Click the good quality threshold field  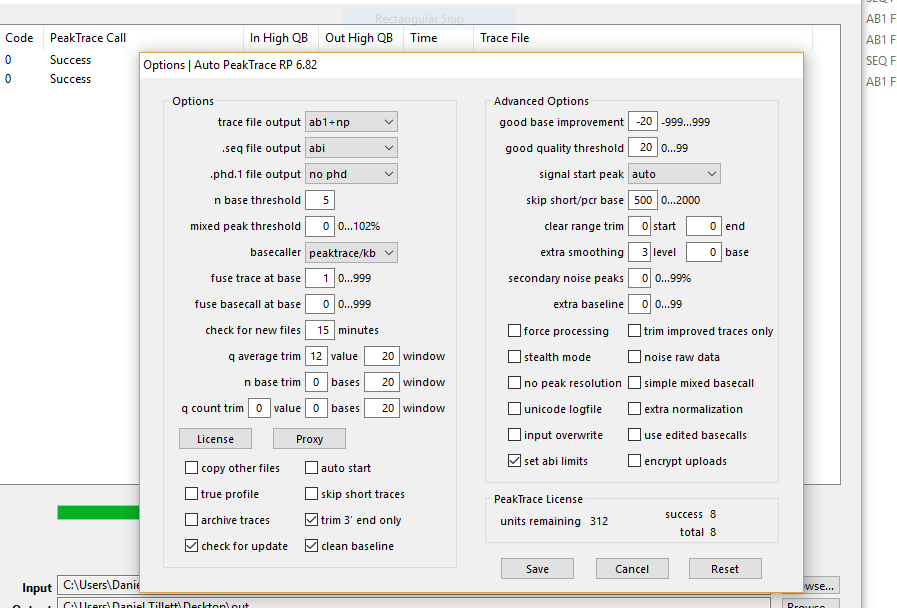pos(643,148)
